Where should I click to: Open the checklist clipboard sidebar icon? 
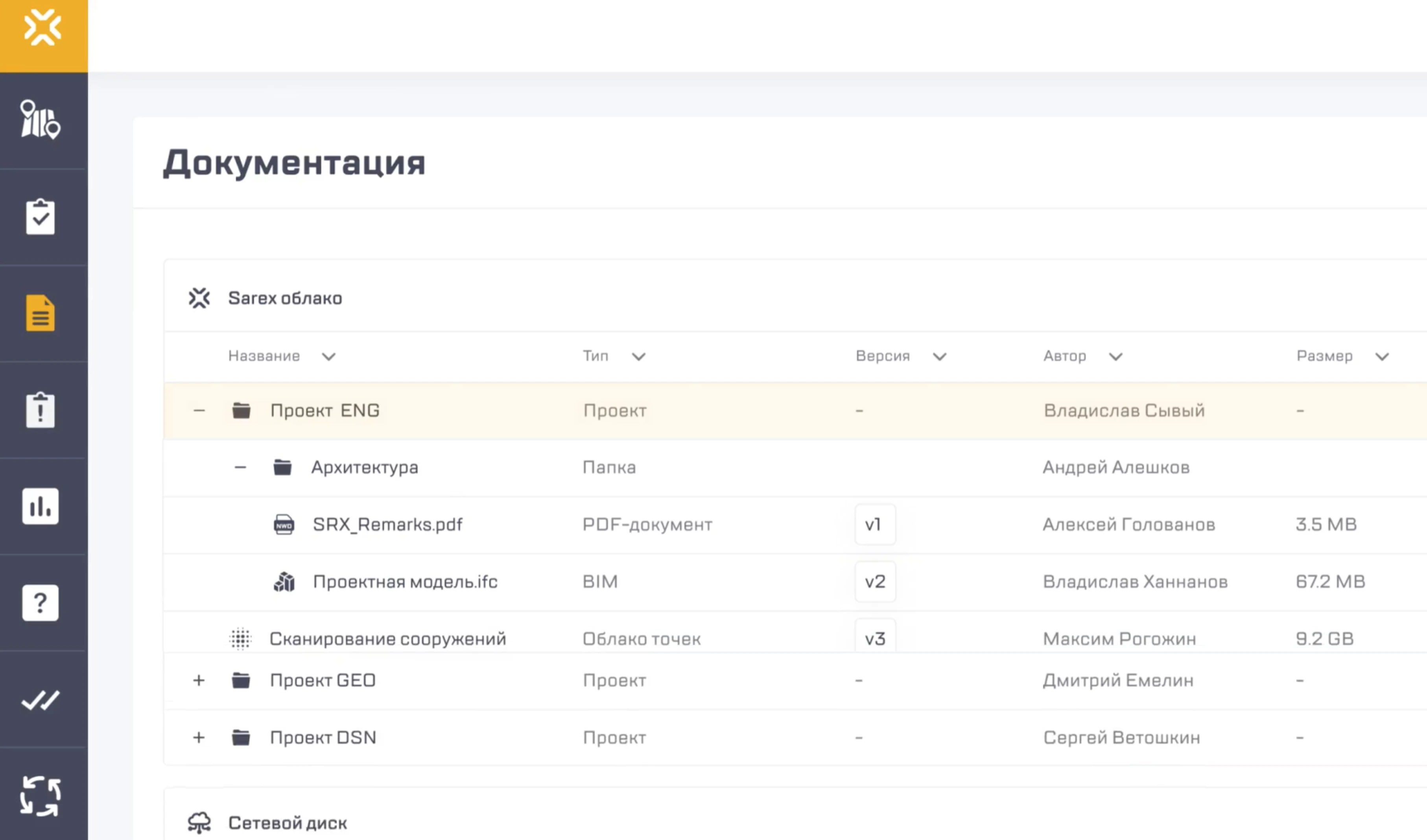click(40, 216)
